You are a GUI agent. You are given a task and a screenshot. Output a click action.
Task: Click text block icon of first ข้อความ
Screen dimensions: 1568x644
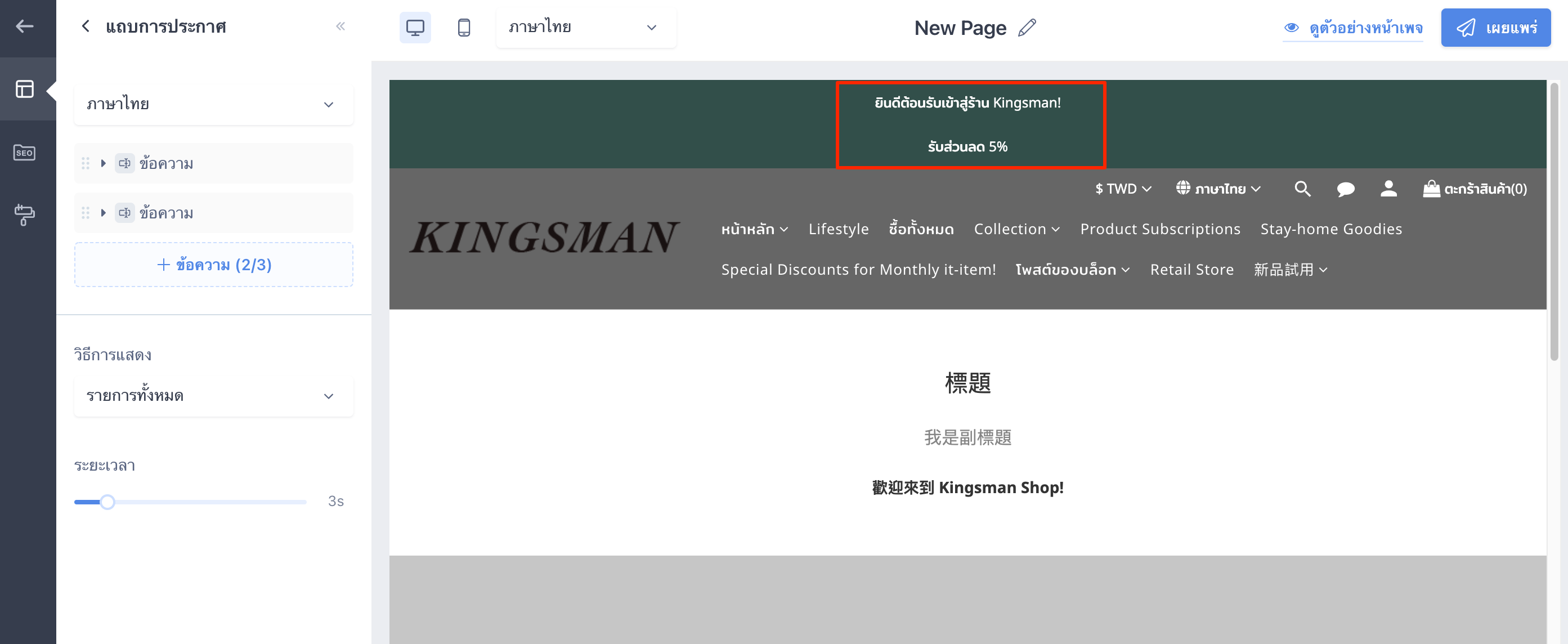pos(125,163)
